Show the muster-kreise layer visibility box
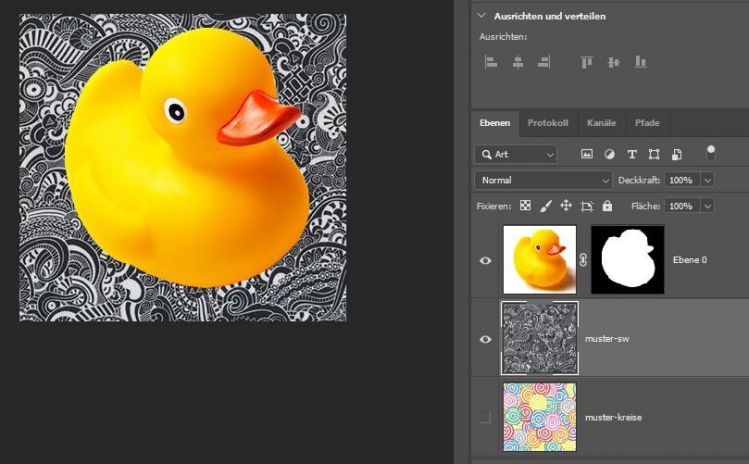 coord(485,417)
